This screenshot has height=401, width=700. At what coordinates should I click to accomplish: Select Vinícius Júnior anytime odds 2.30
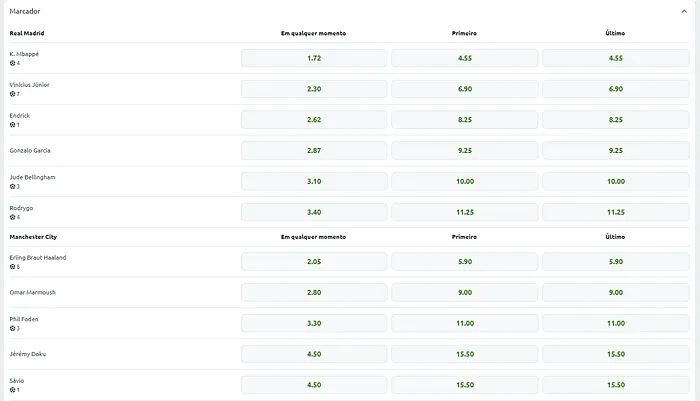coord(314,89)
